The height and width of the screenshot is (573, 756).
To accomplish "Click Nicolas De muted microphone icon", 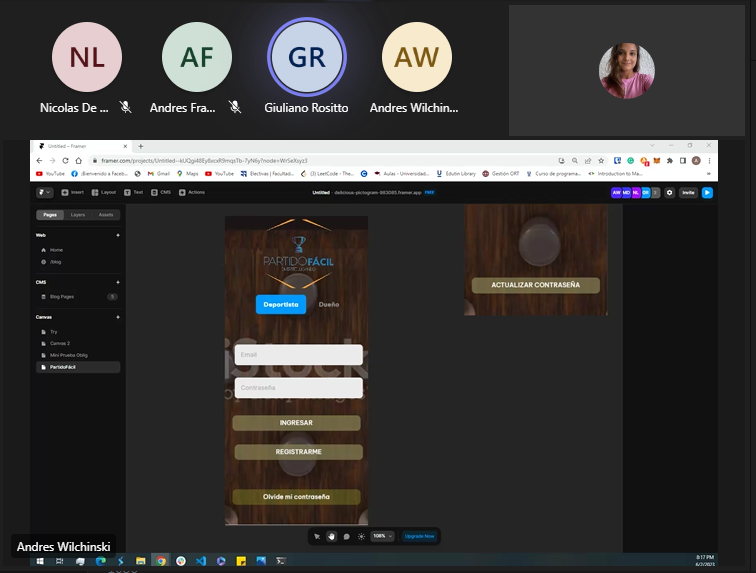I will (125, 107).
